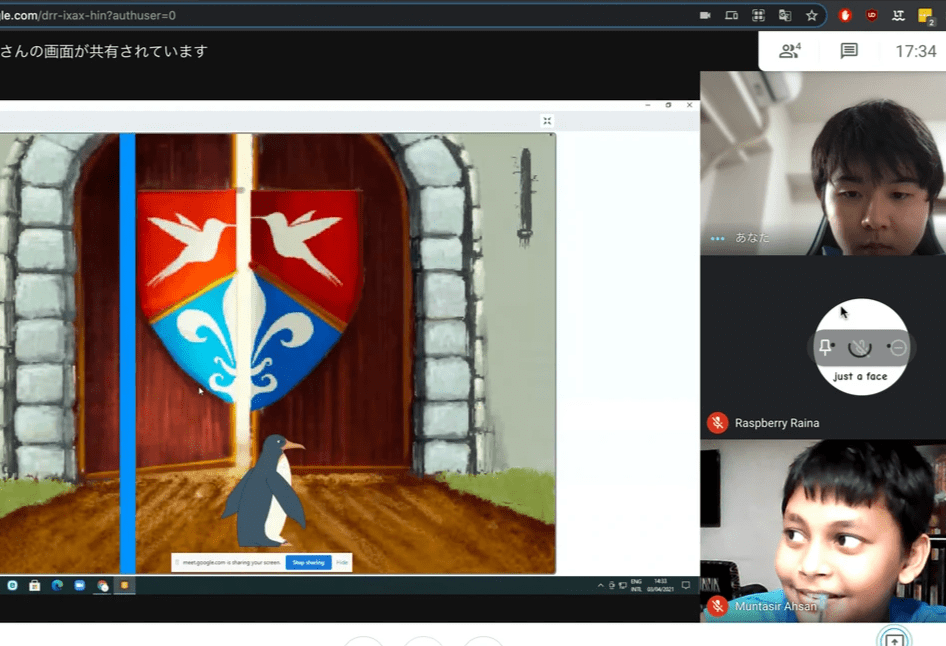This screenshot has height=646, width=946.
Task: Click ENG language indicator in shared taskbar
Action: click(x=636, y=585)
